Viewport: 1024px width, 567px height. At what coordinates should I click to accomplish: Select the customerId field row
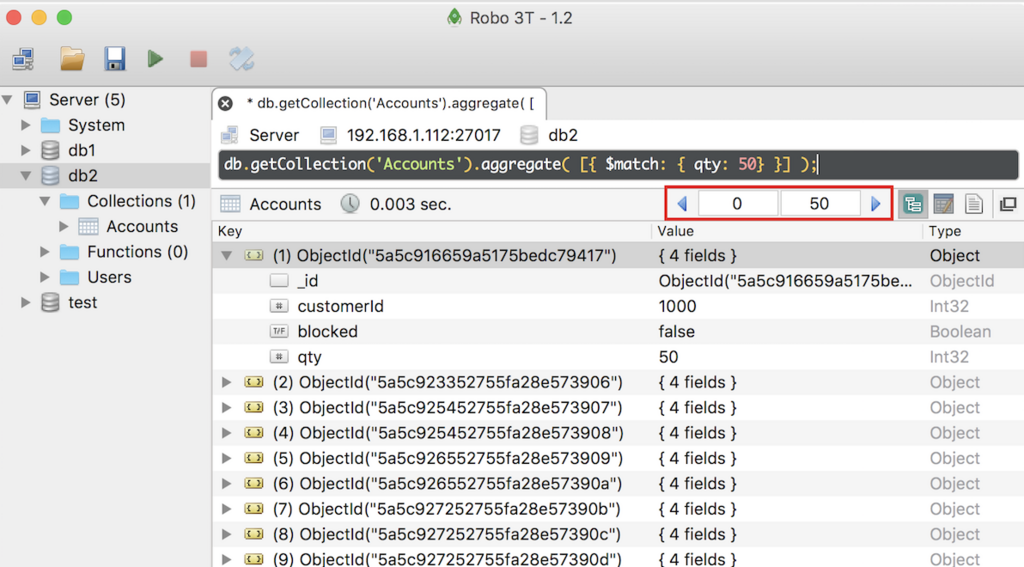click(618, 306)
